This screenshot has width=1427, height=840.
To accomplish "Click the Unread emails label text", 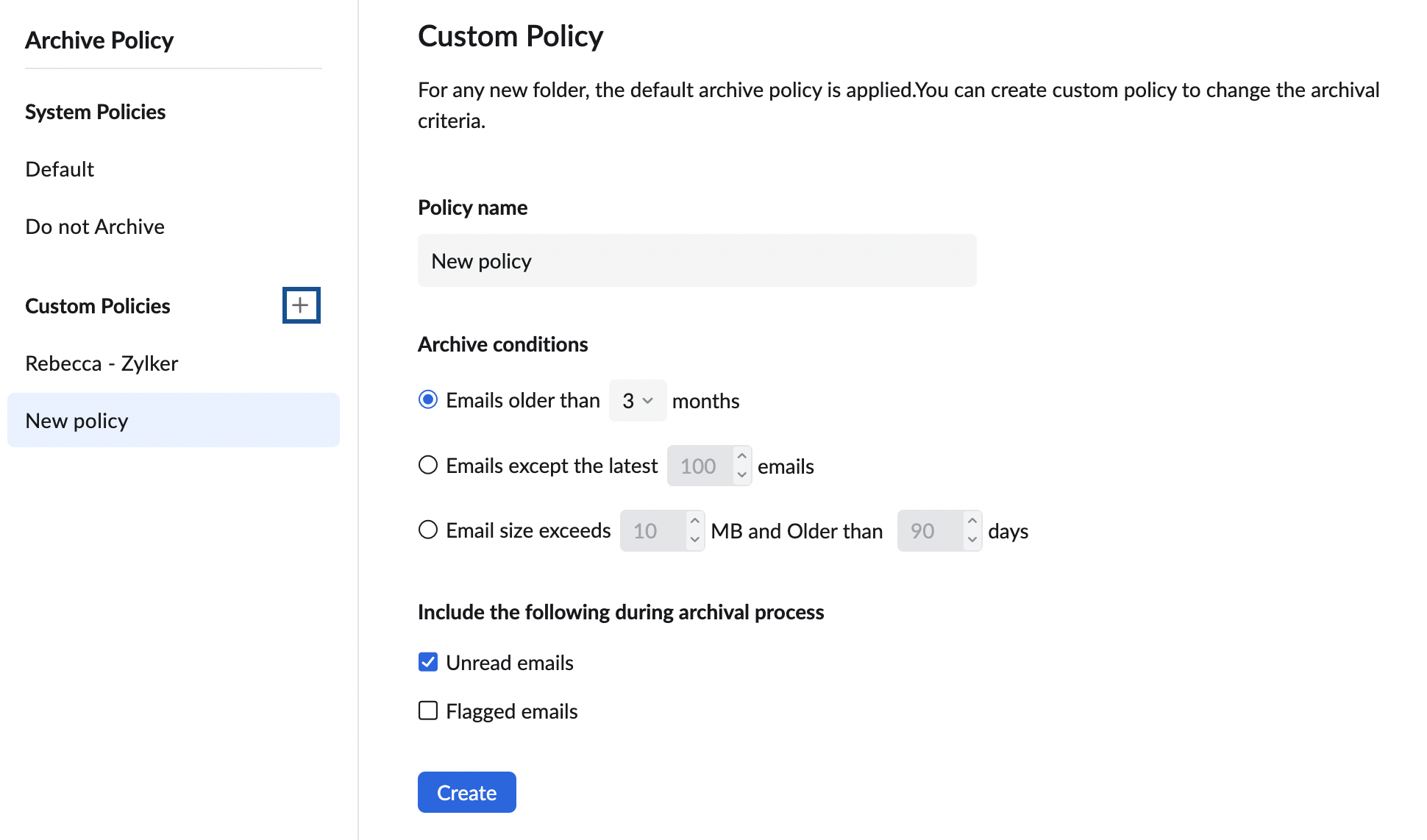I will click(510, 663).
